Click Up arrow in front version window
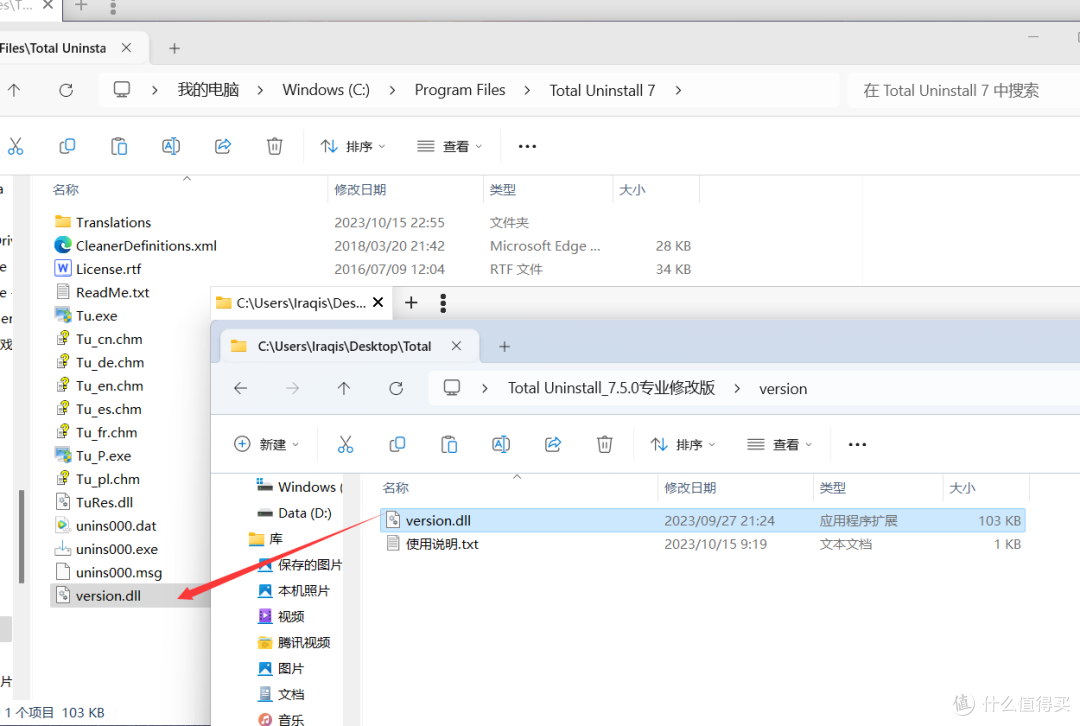The image size is (1080, 726). tap(344, 388)
